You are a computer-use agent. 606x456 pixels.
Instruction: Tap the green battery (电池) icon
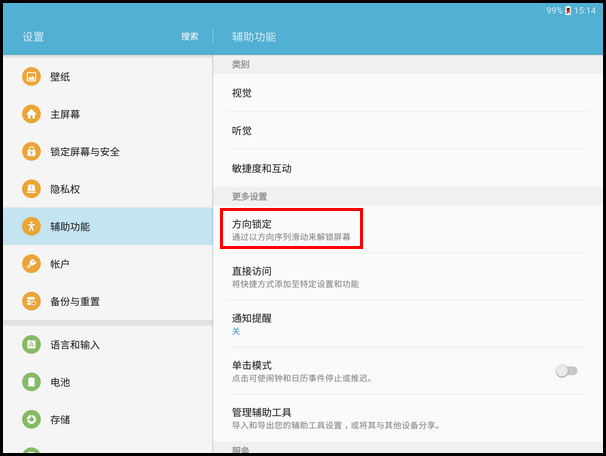(31, 382)
